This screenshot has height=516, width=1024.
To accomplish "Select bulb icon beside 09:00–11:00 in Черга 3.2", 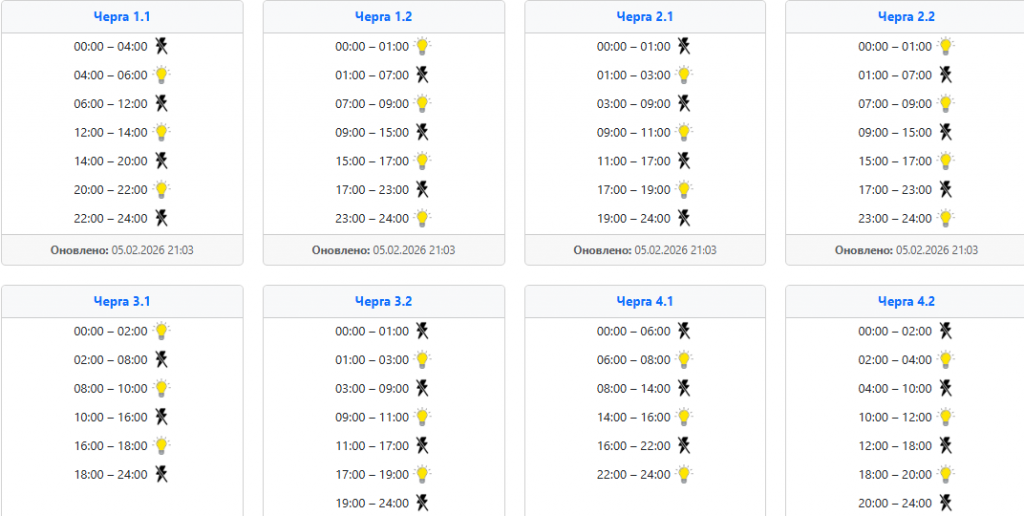I will [423, 417].
